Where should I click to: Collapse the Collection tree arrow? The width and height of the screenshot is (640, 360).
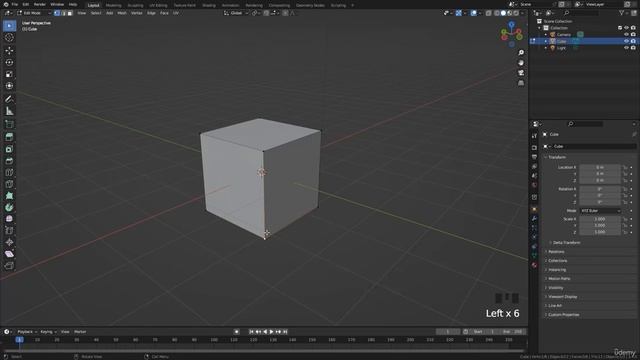pos(540,28)
